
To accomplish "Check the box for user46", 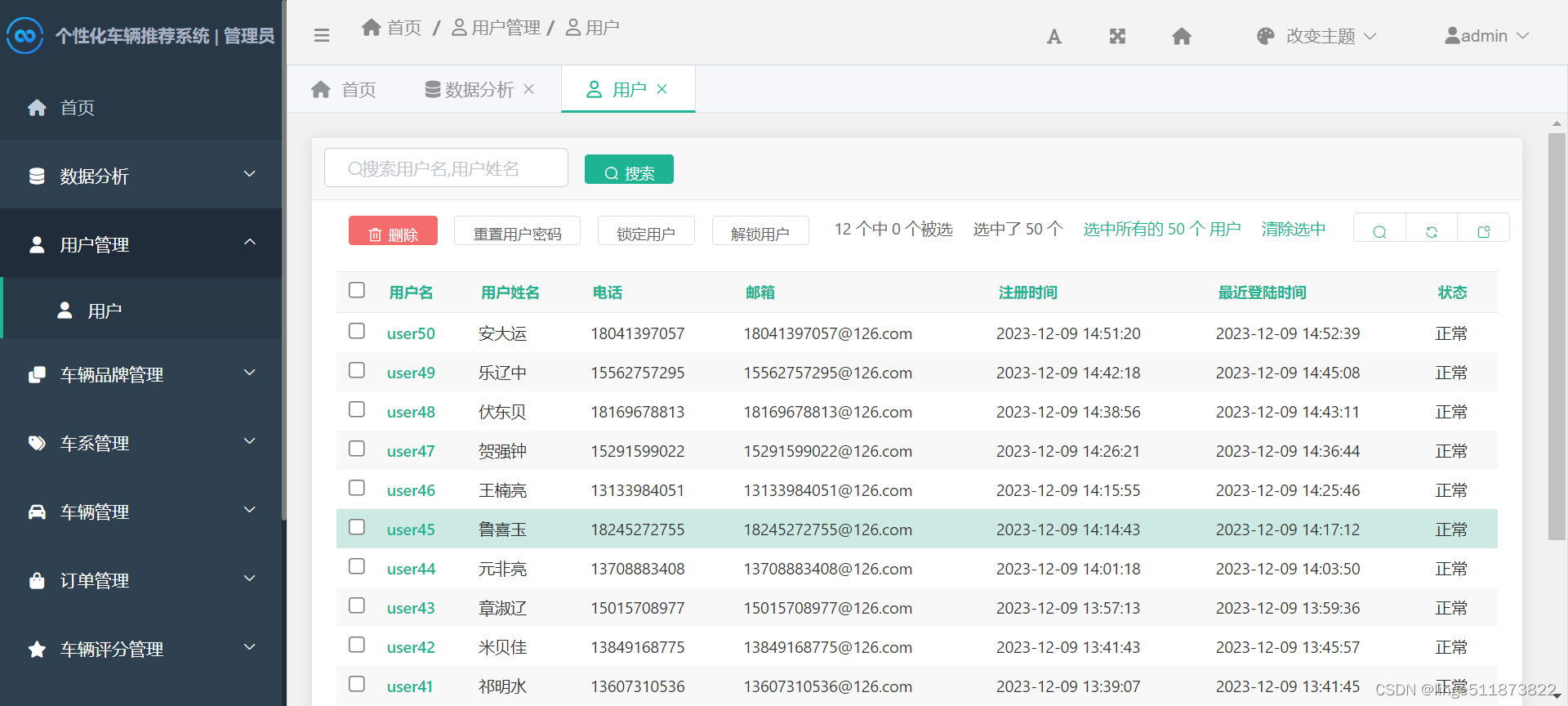I will coord(357,488).
